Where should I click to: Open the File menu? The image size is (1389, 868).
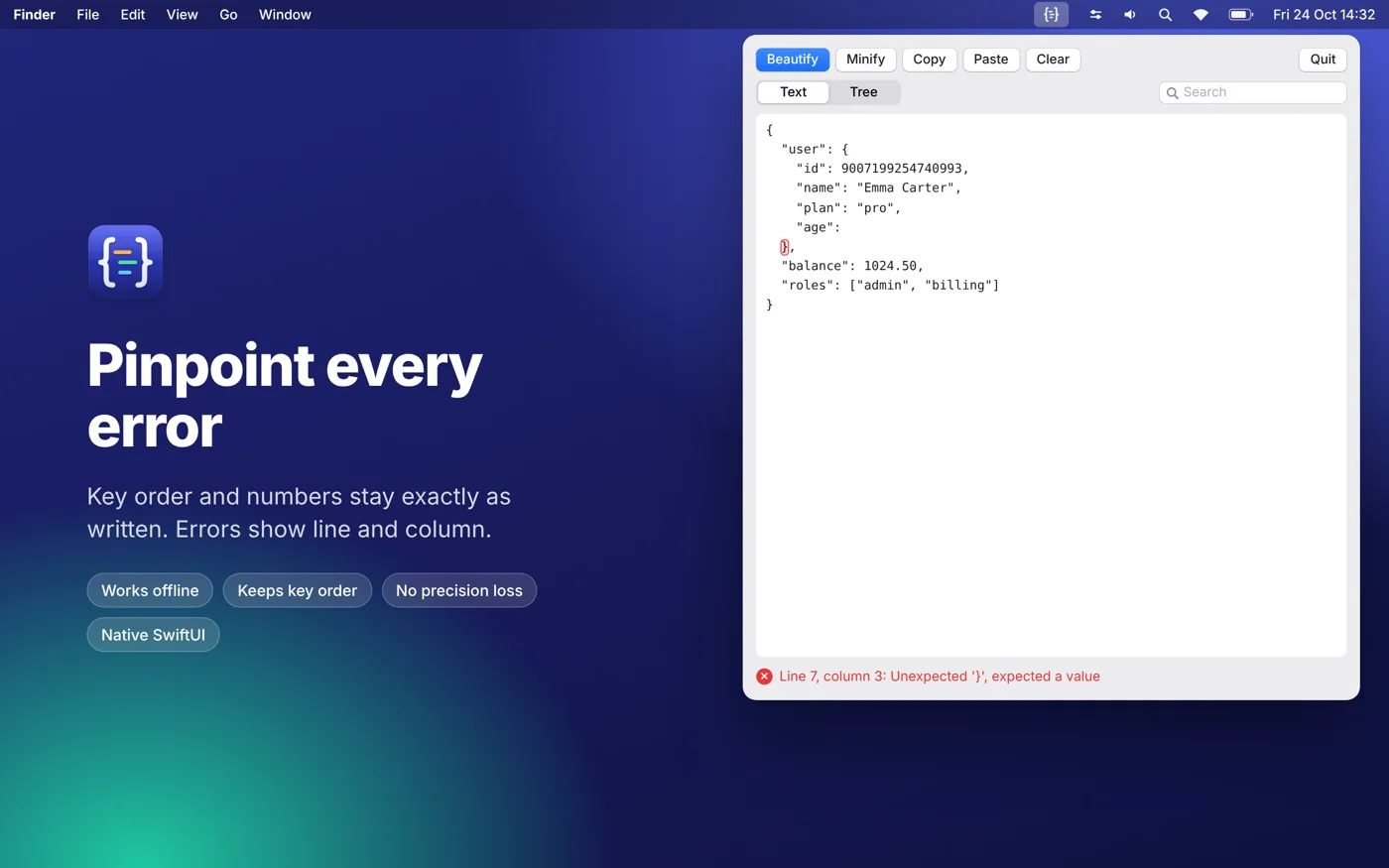point(88,15)
